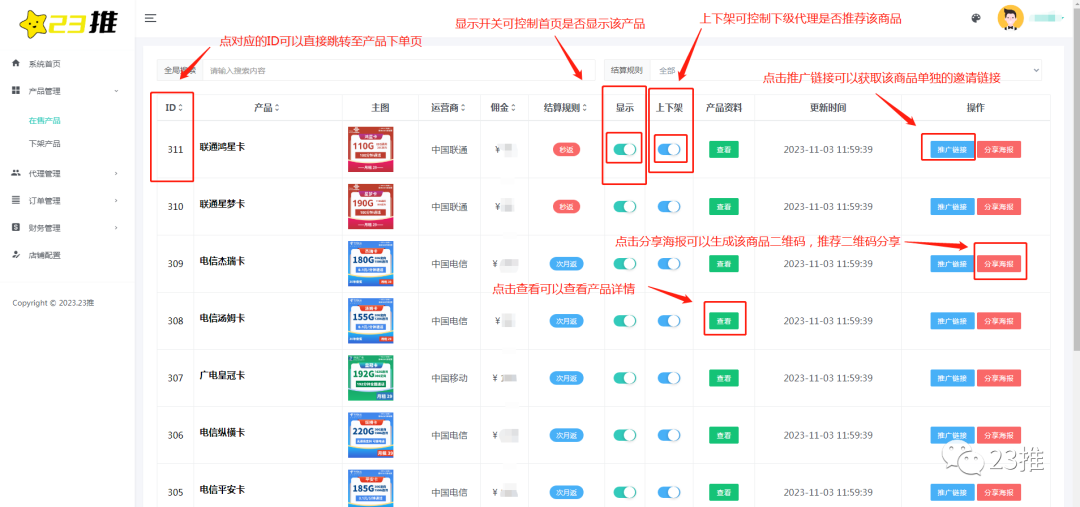Select 下架产品 submenu item
The width and height of the screenshot is (1080, 507).
(x=44, y=144)
